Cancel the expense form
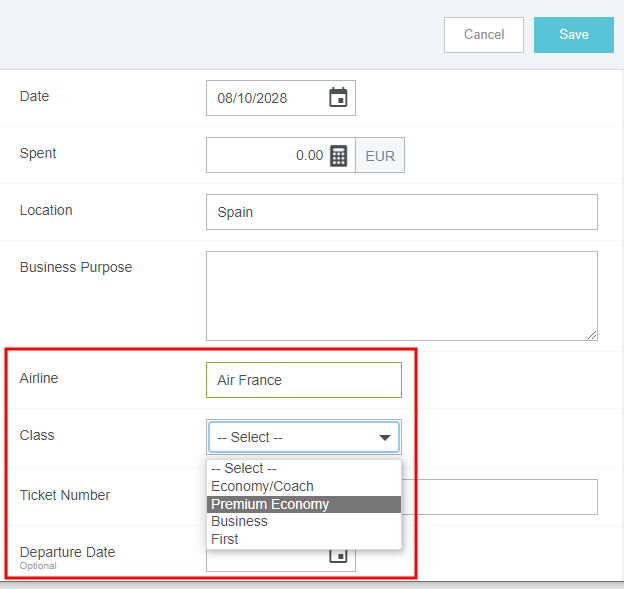Screen dimensions: 624x589 484,35
